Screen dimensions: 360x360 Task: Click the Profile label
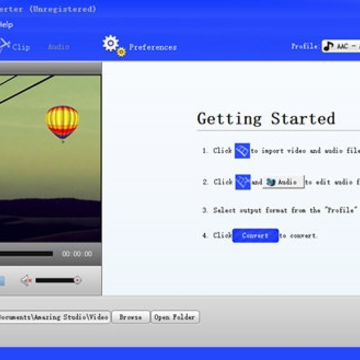pyautogui.click(x=305, y=46)
